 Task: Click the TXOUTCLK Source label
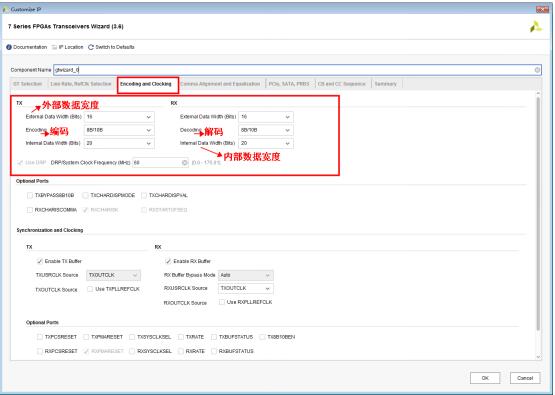click(56, 290)
